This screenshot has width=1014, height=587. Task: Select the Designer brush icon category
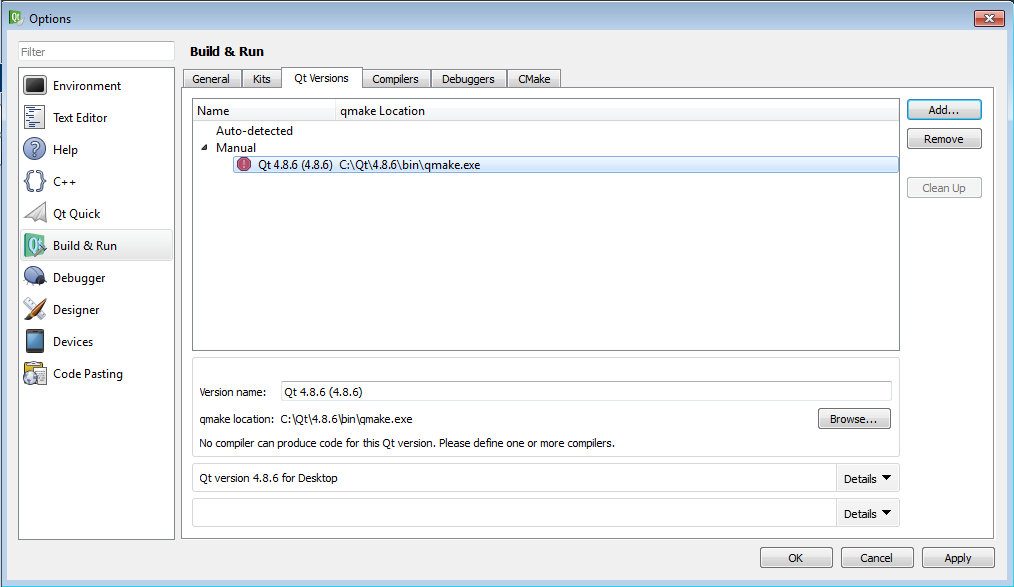pyautogui.click(x=34, y=310)
